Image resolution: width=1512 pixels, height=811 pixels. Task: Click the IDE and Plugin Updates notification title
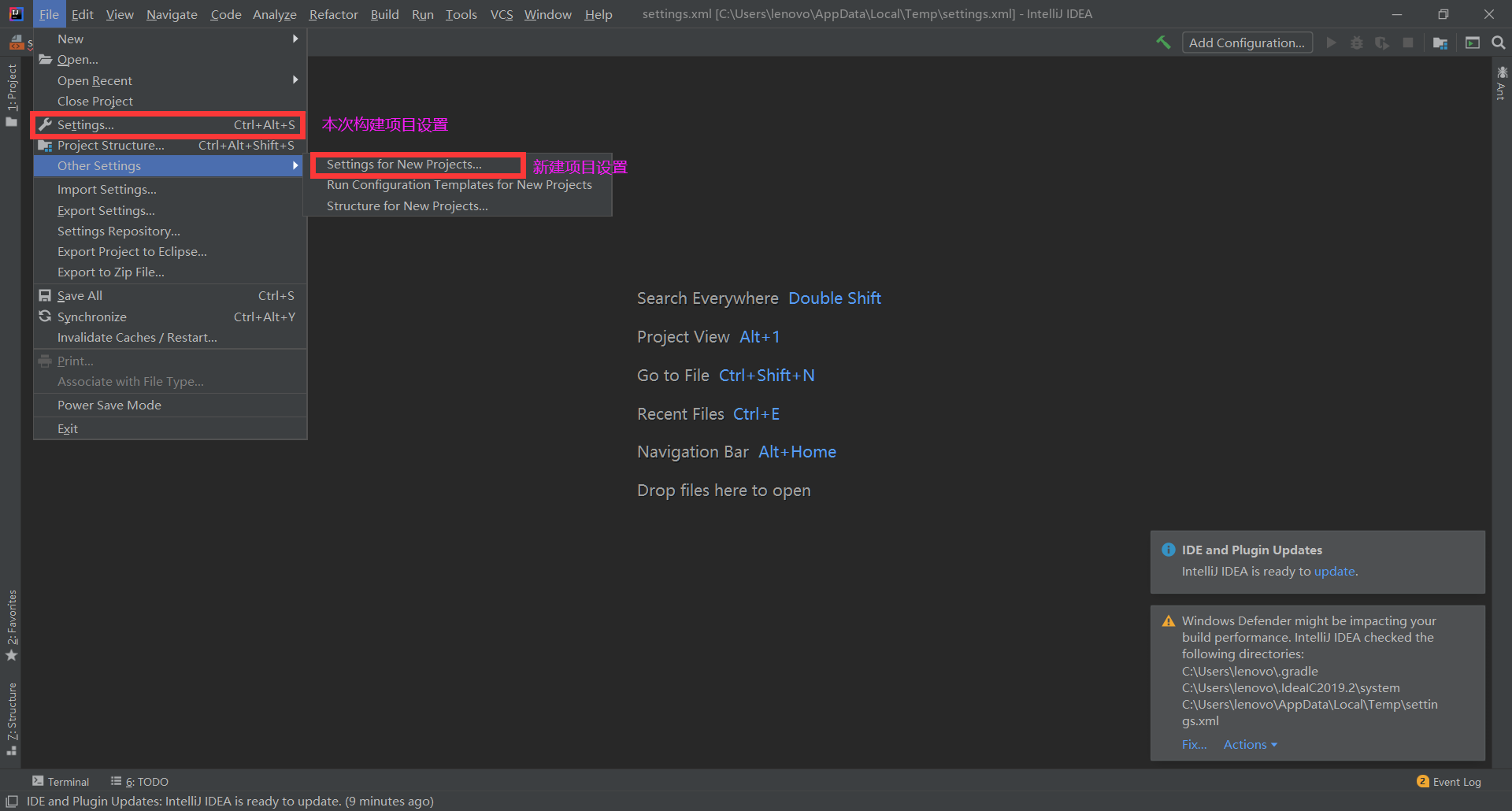click(1251, 550)
